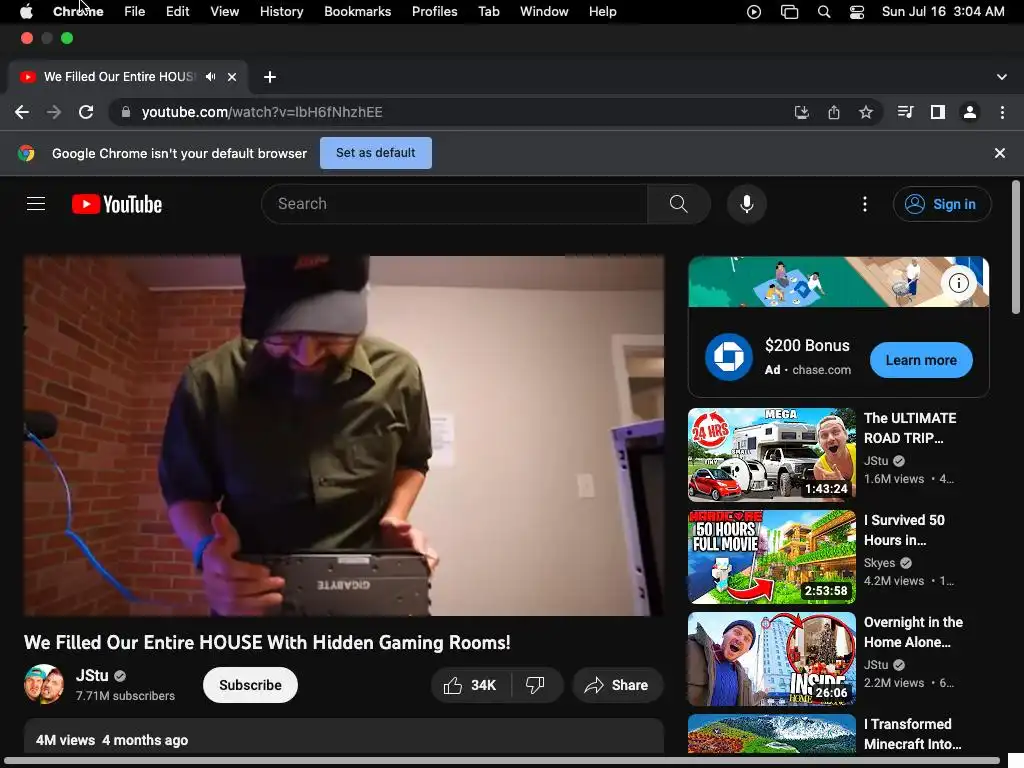Click the page vertical scrollbar
This screenshot has height=768, width=1024.
[1016, 248]
